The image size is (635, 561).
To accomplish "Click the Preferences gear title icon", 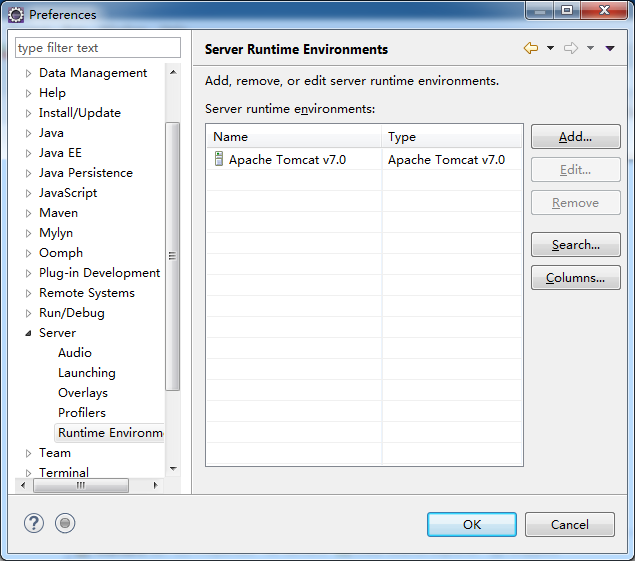I will click(16, 15).
